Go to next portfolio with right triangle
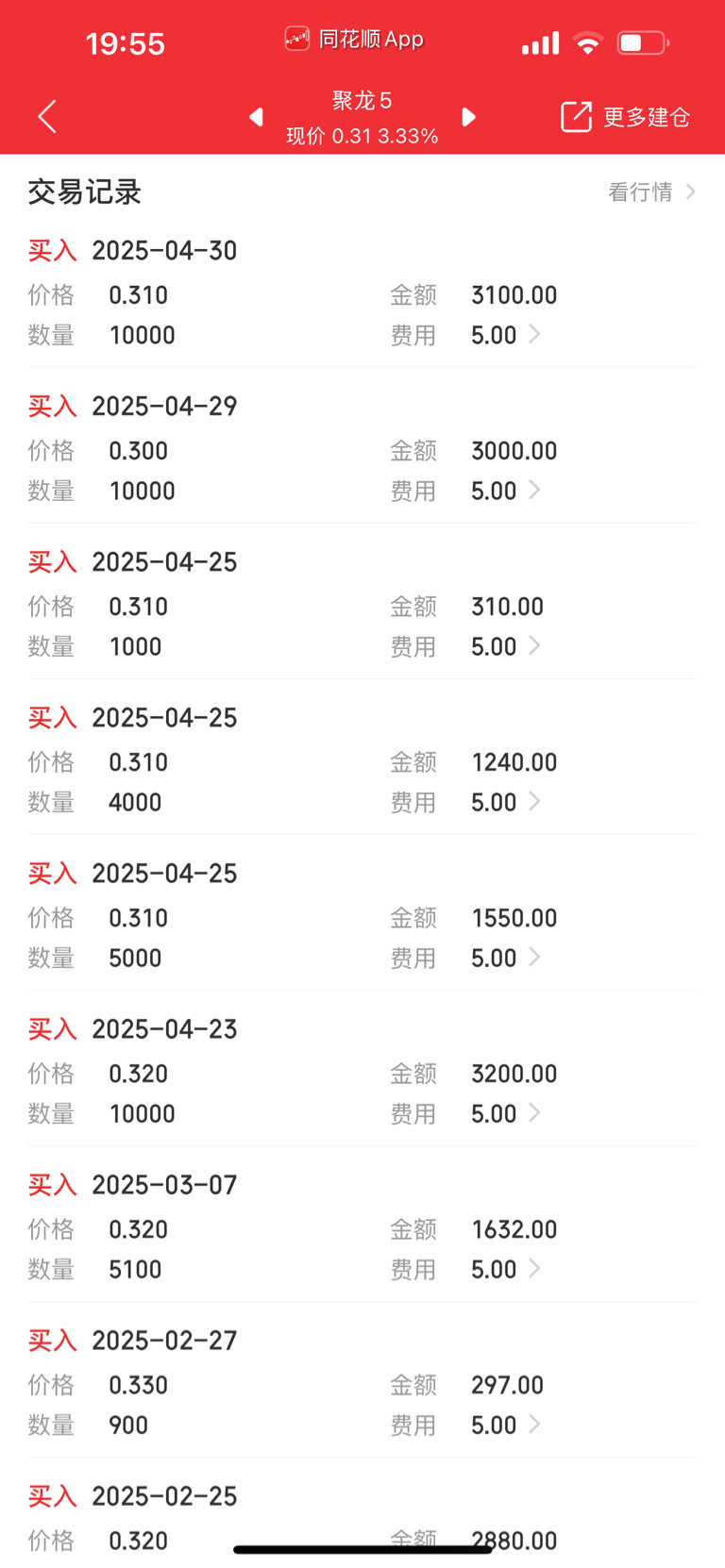Viewport: 725px width, 1568px height. click(468, 117)
